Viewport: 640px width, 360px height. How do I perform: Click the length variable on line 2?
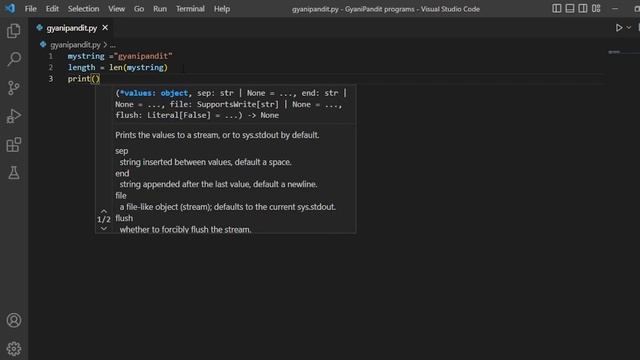pyautogui.click(x=81, y=67)
